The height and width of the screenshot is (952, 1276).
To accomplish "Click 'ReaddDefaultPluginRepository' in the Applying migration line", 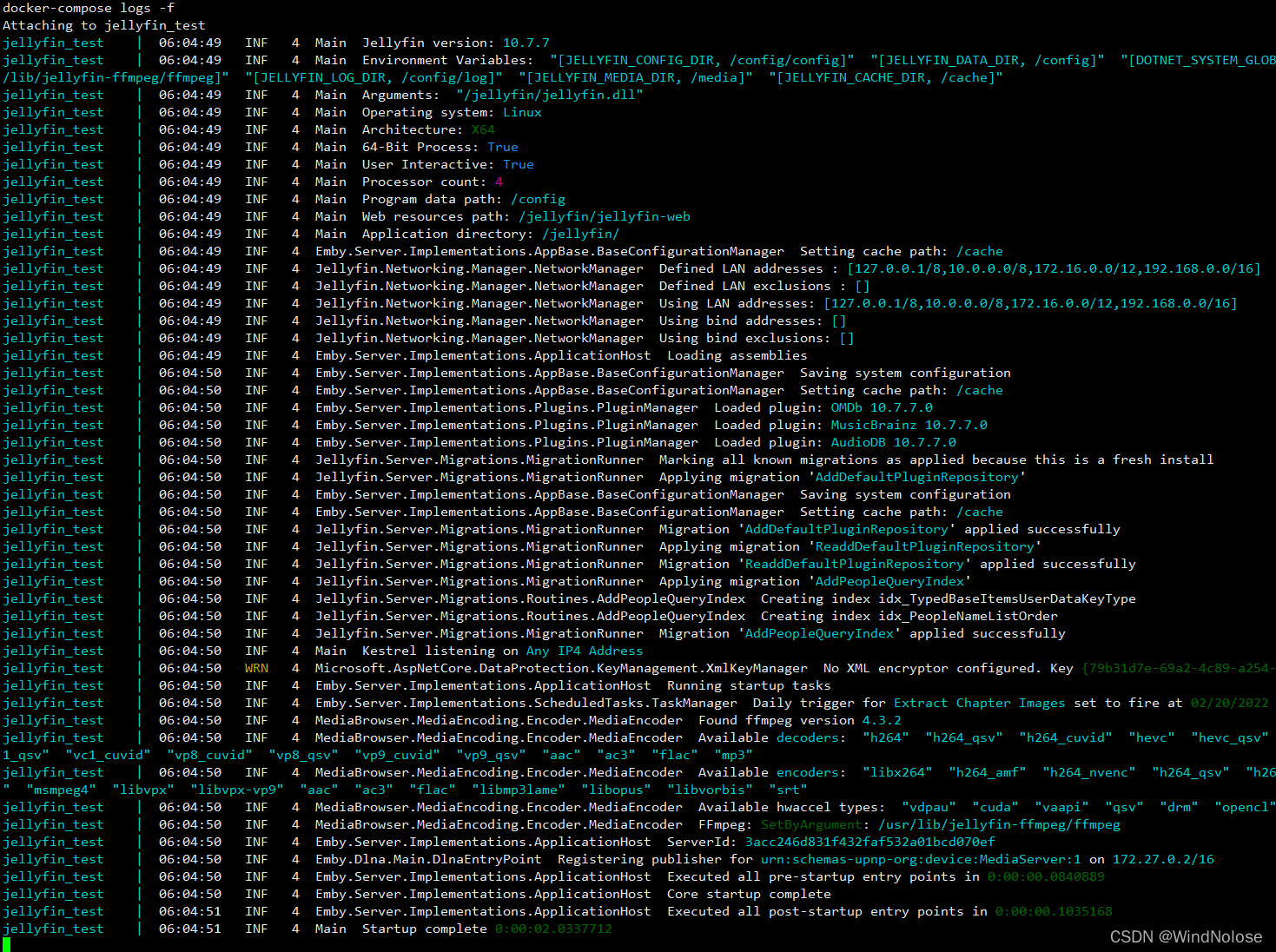I will pos(925,546).
